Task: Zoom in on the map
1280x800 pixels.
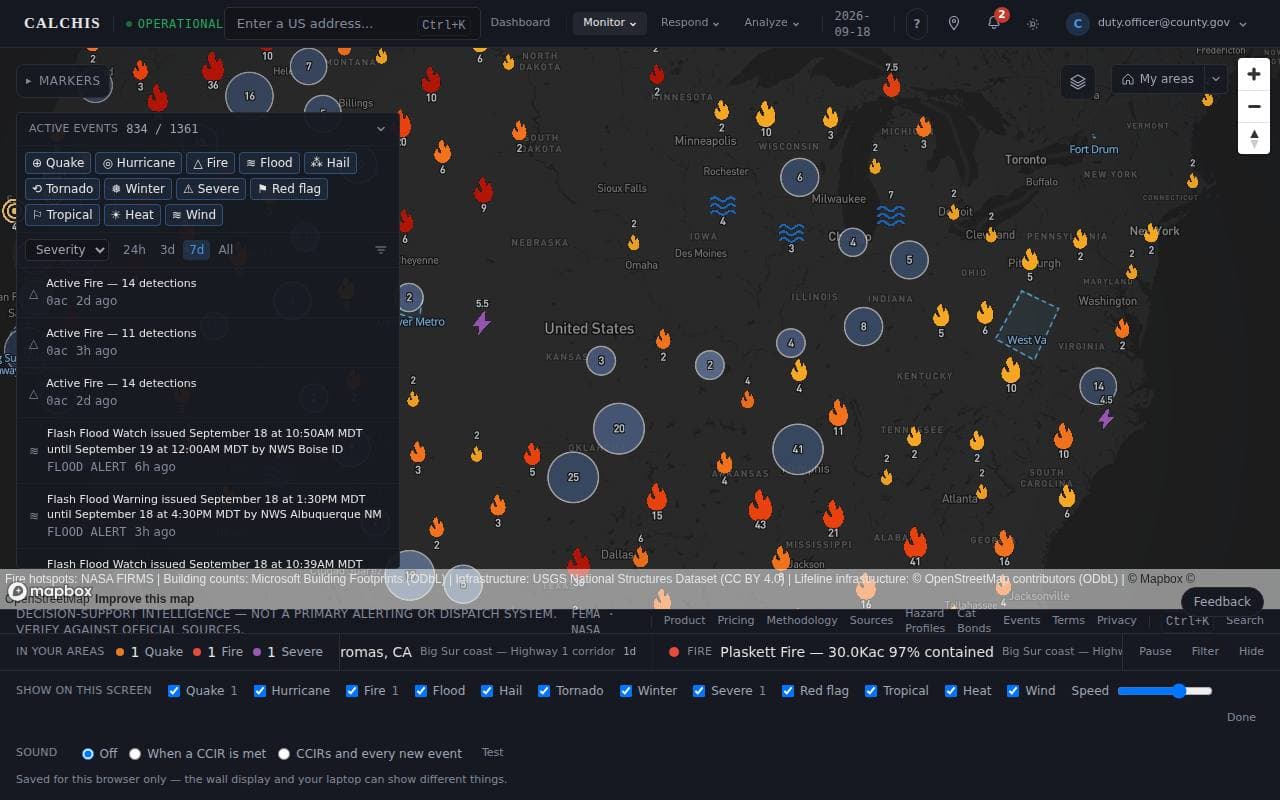Action: [x=1254, y=74]
